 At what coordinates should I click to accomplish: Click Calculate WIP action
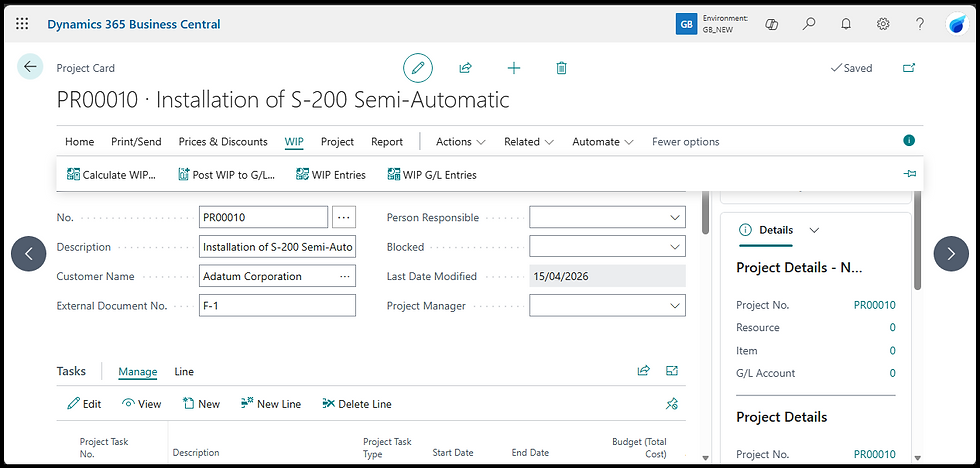[x=111, y=175]
